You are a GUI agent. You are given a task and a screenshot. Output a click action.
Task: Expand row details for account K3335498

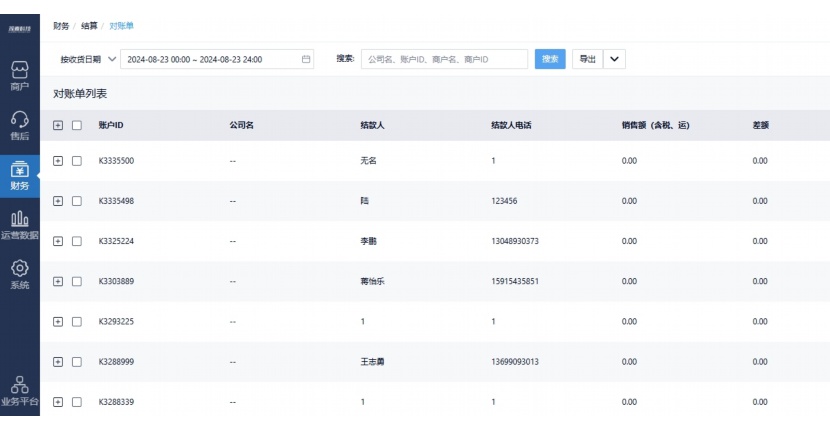click(x=58, y=201)
